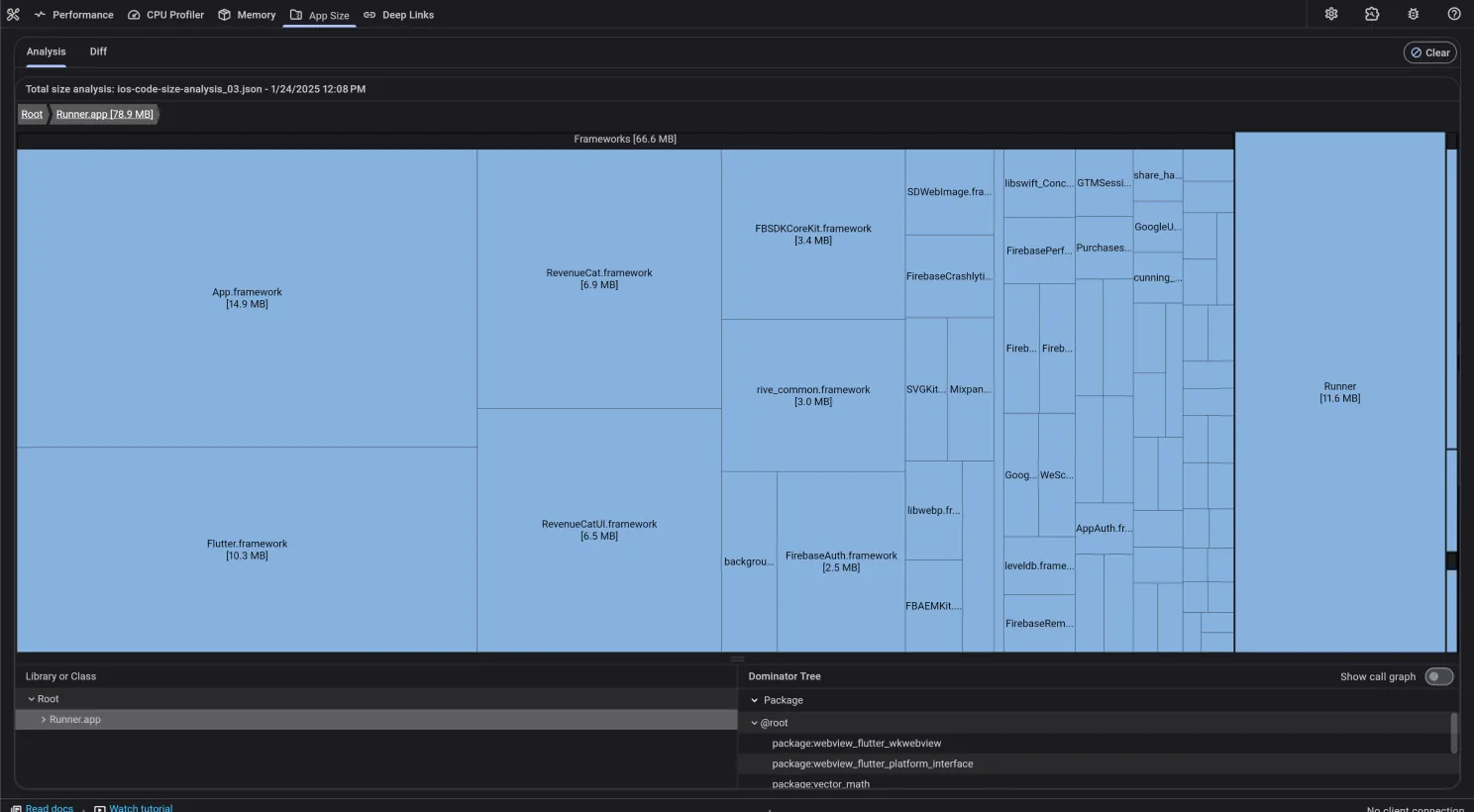1474x812 pixels.
Task: Select package:vector_math row
Action: coord(1094,783)
